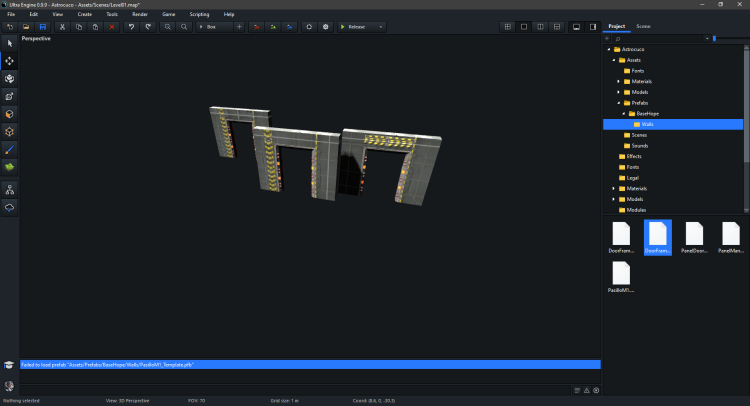Switch to the Scene tab
Screen dimensions: 750x406
[643, 26]
